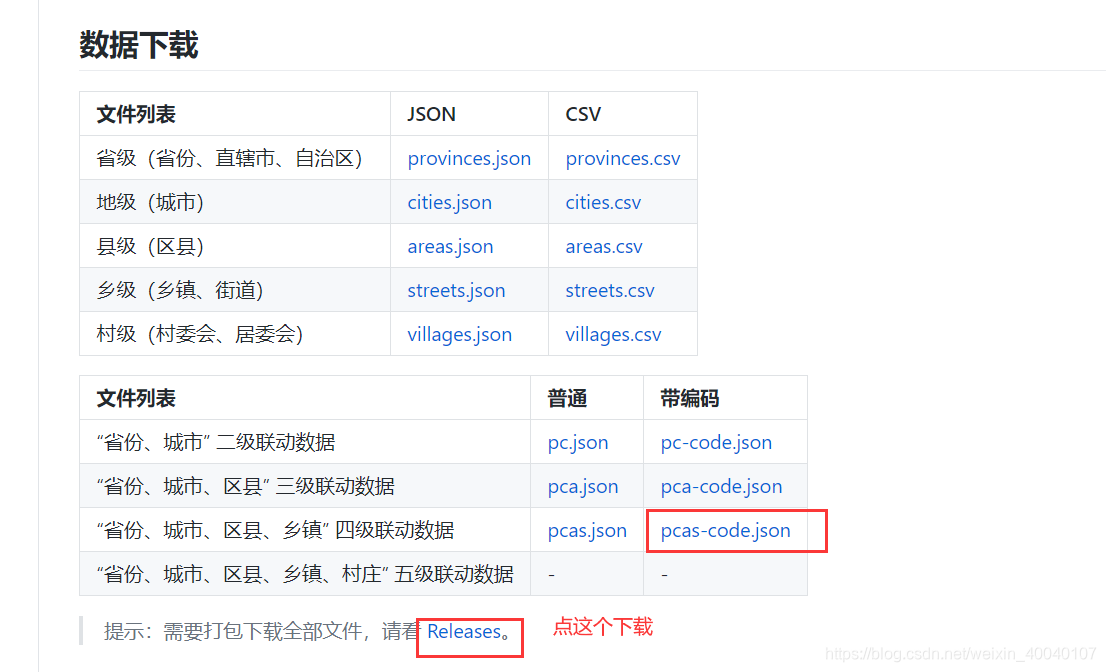
Task: Select the 二级联动数据 row label
Action: [216, 443]
